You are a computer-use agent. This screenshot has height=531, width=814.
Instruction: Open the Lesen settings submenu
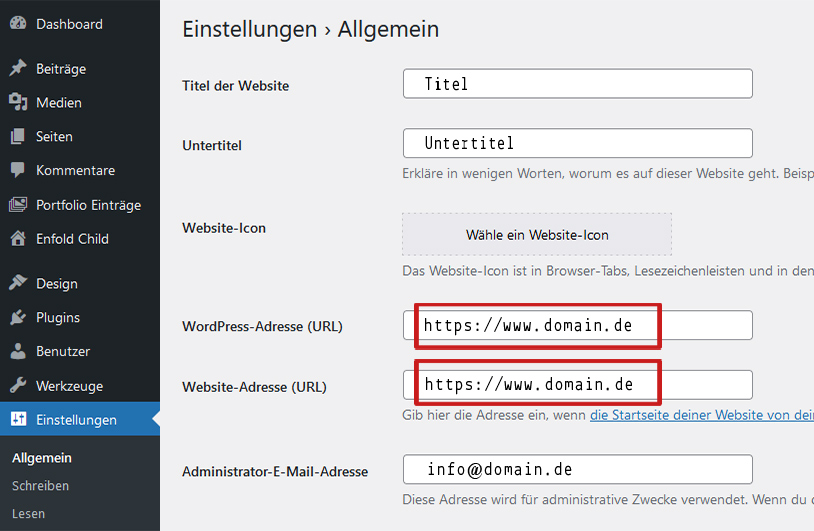point(28,514)
